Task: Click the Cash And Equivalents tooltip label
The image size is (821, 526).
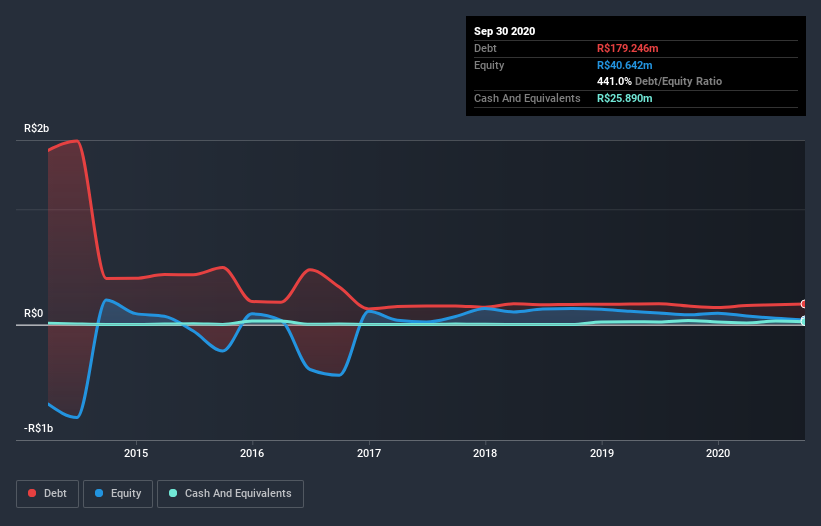Action: point(527,98)
